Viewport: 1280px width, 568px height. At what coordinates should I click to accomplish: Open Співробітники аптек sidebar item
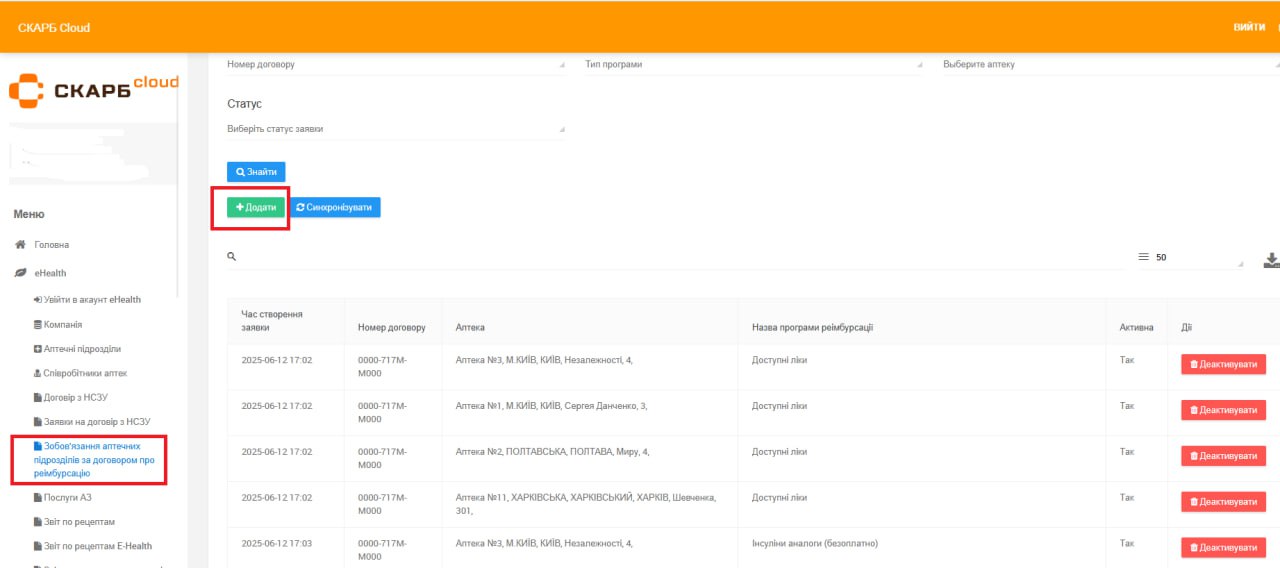point(85,373)
